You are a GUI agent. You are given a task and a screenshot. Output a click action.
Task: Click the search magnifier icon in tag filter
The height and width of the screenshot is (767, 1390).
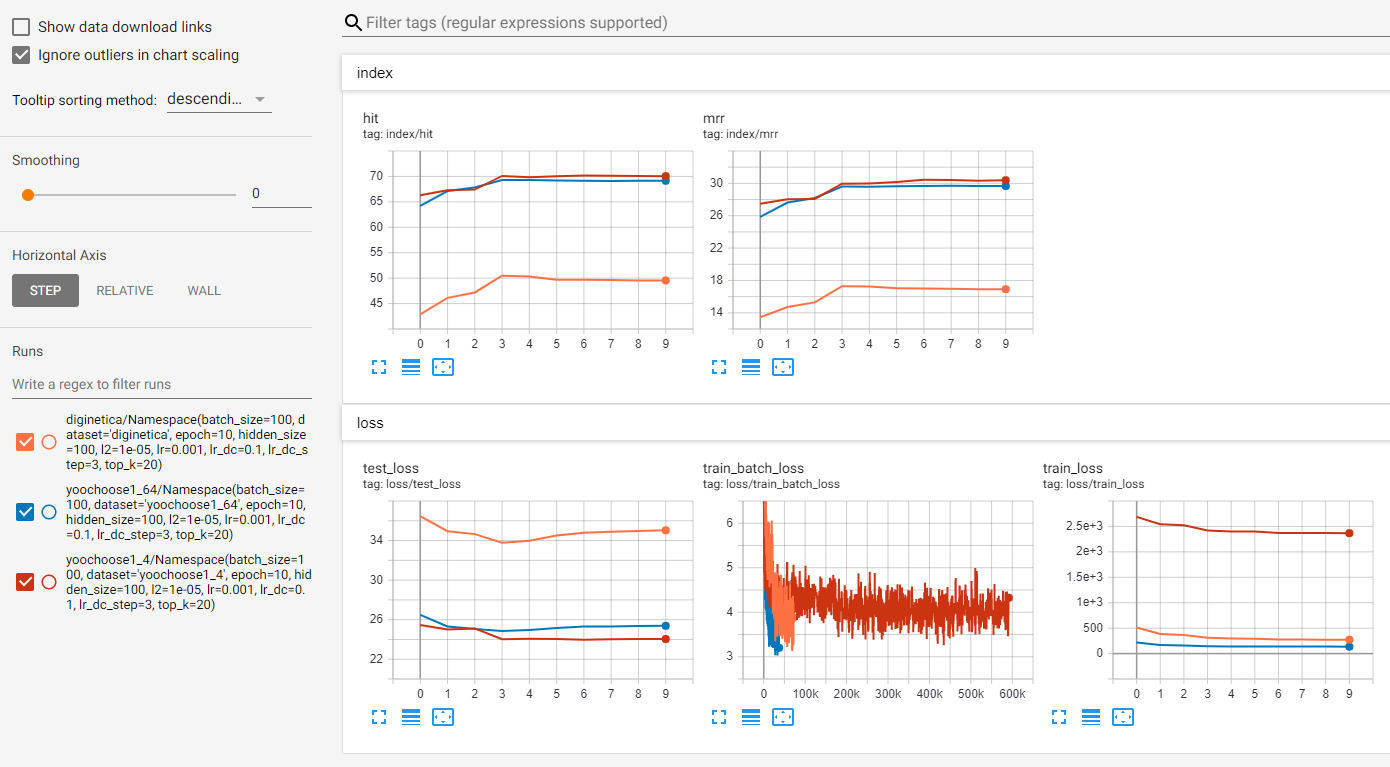tap(352, 22)
